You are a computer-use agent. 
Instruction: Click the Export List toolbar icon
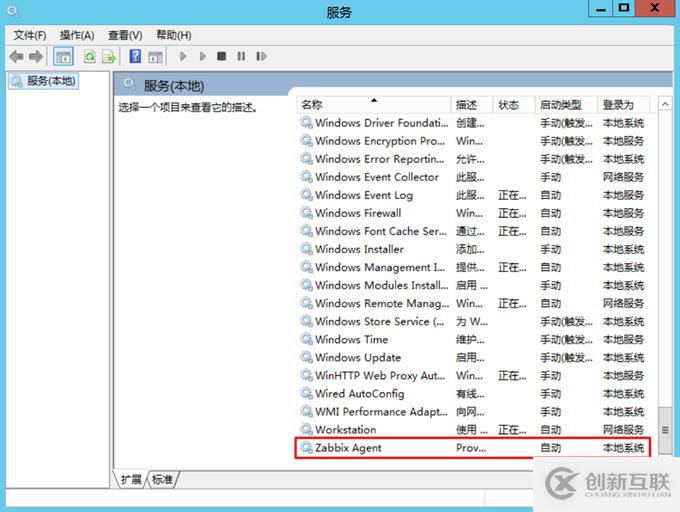pos(109,56)
